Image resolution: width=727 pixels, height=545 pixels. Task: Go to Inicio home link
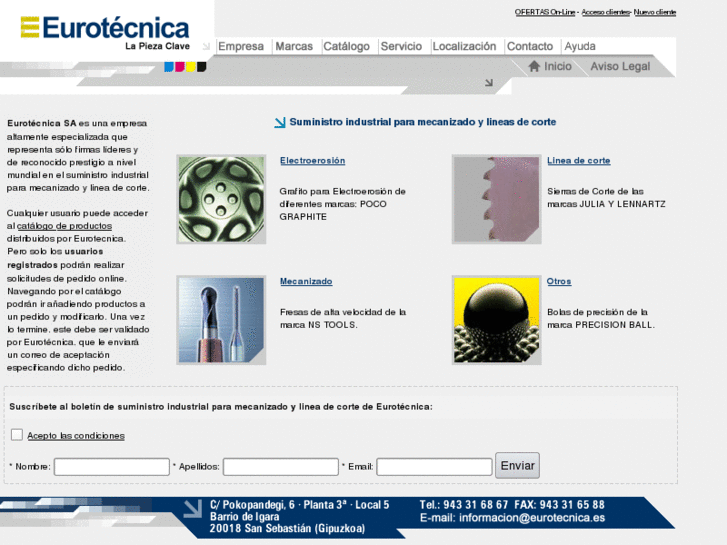coord(557,66)
